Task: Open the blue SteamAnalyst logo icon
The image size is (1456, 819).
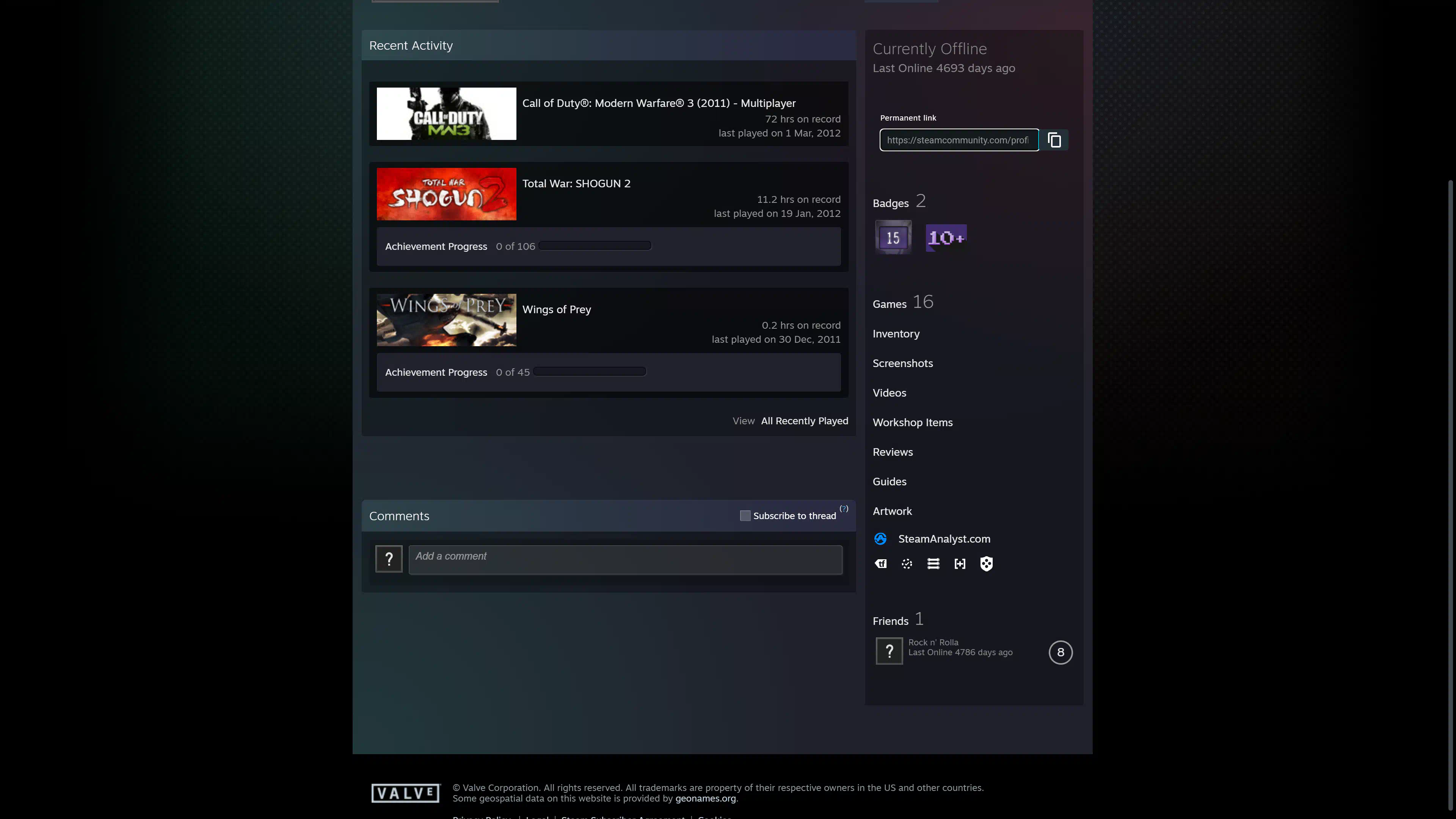Action: pos(880,539)
